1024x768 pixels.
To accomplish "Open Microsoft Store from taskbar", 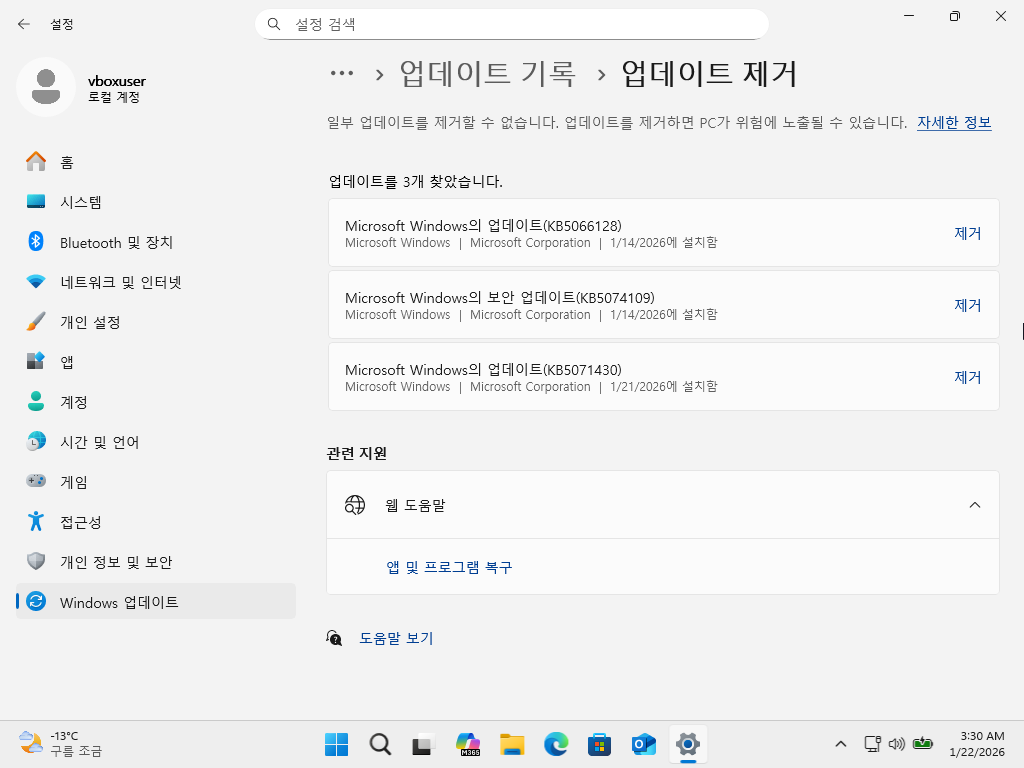I will click(600, 744).
